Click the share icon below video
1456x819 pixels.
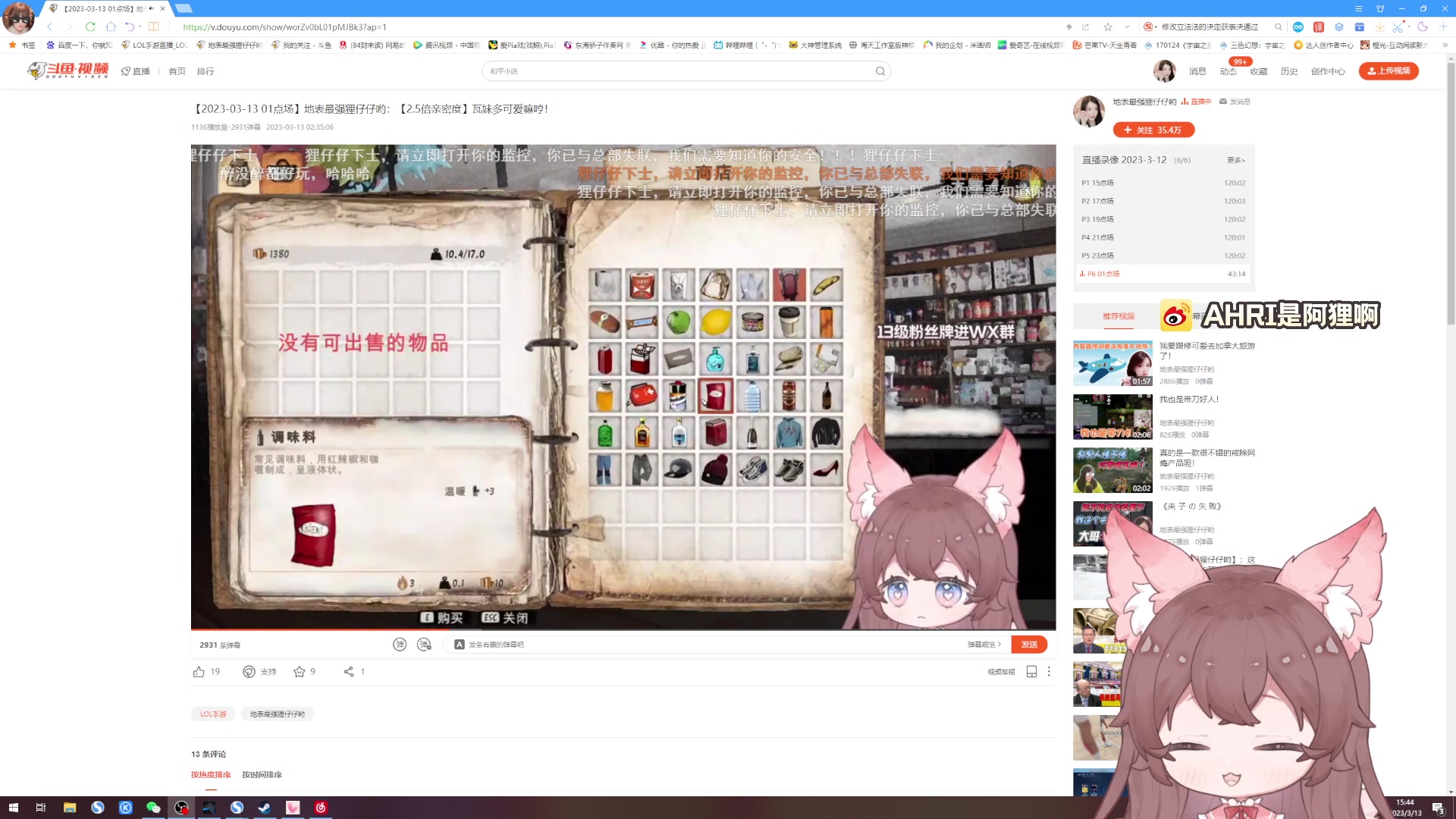point(349,672)
